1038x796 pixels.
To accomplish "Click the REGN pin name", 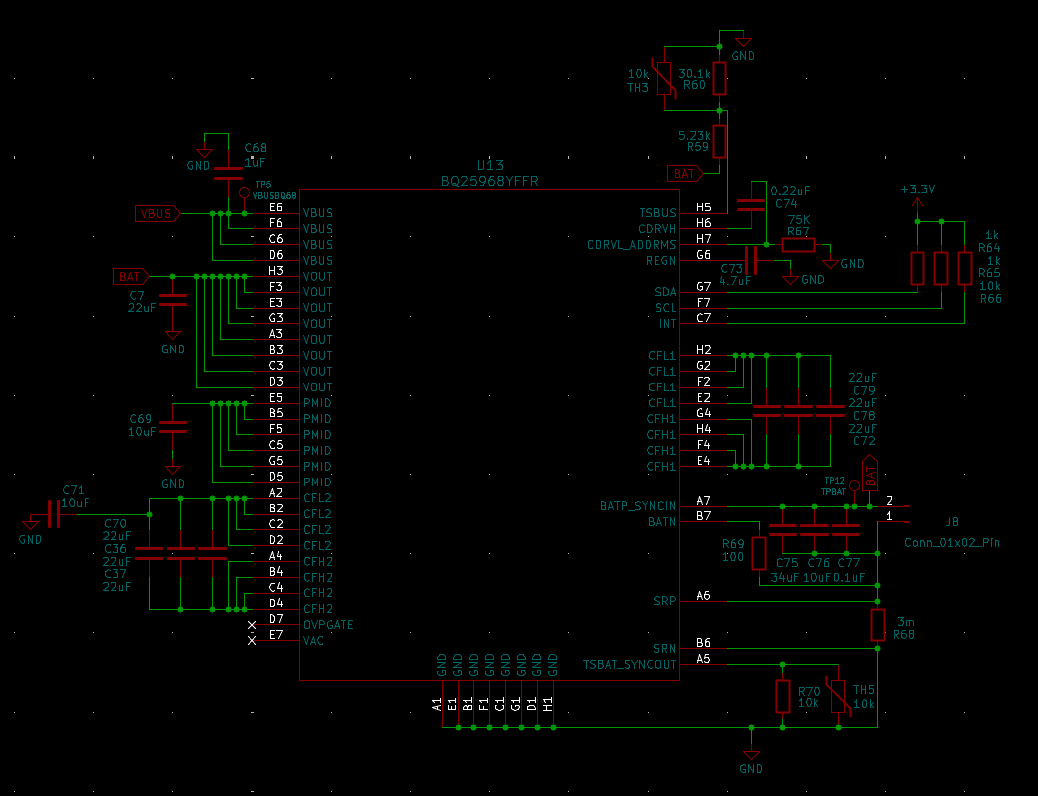I will (661, 261).
